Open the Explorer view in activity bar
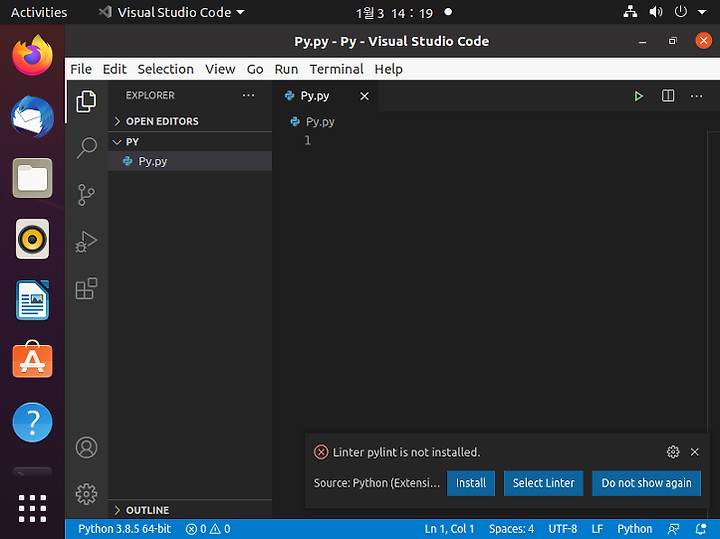 (86, 101)
